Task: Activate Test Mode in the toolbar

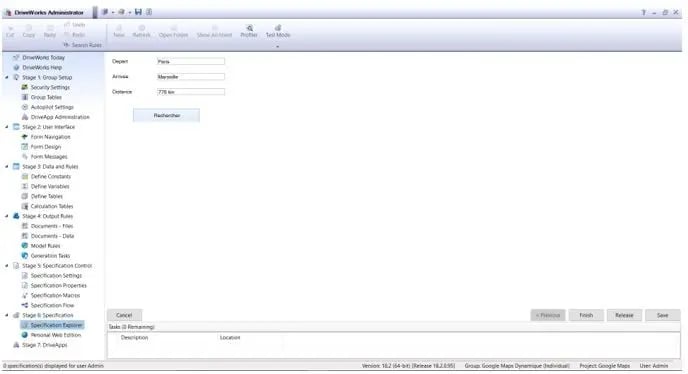Action: click(x=278, y=31)
